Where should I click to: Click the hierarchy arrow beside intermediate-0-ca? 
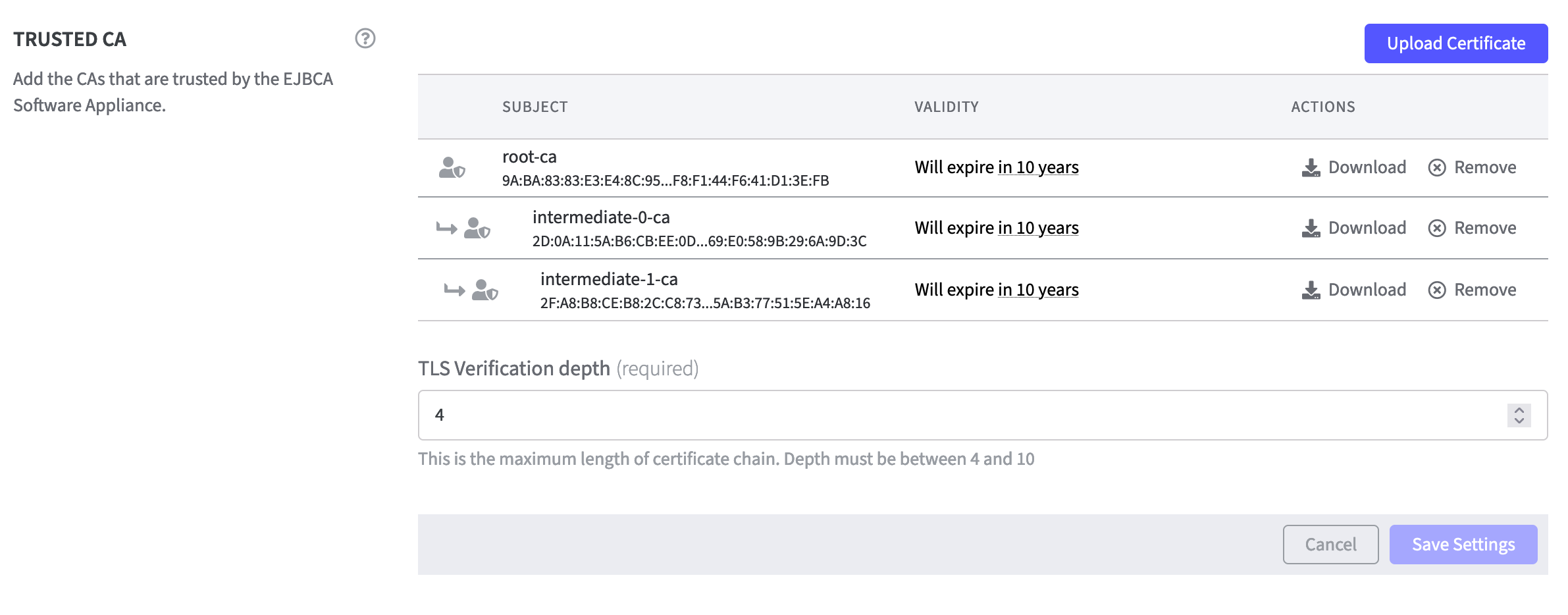coord(446,228)
